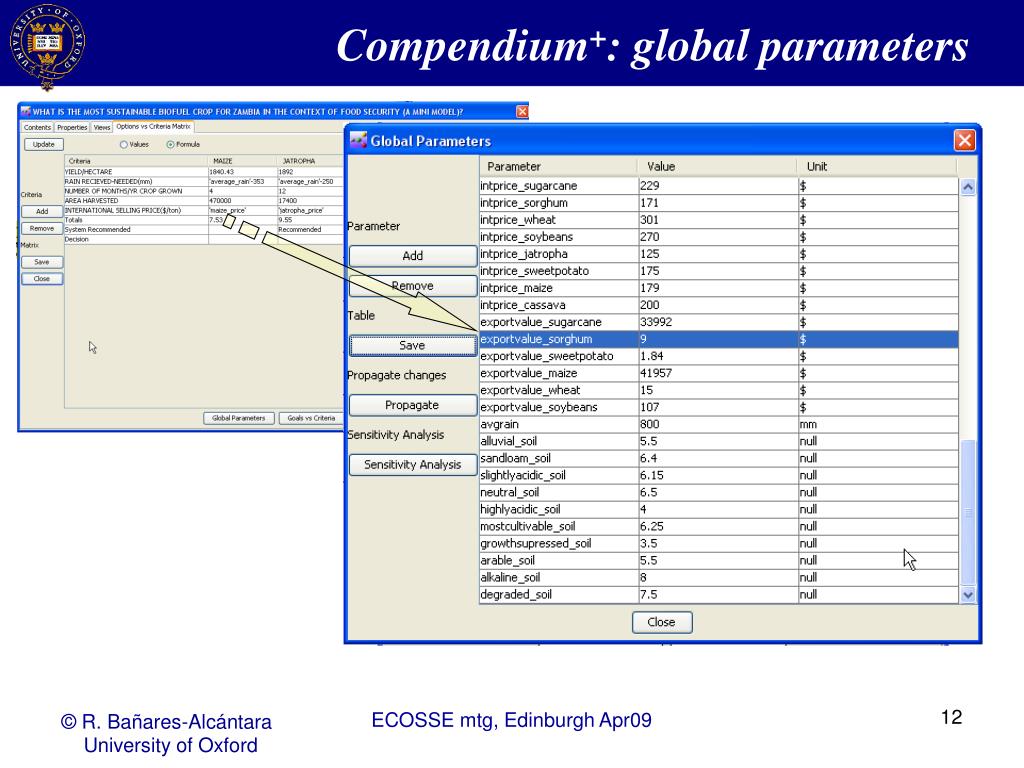Open Global Parameters from matrix window bottom
This screenshot has height=768, width=1024.
[238, 418]
